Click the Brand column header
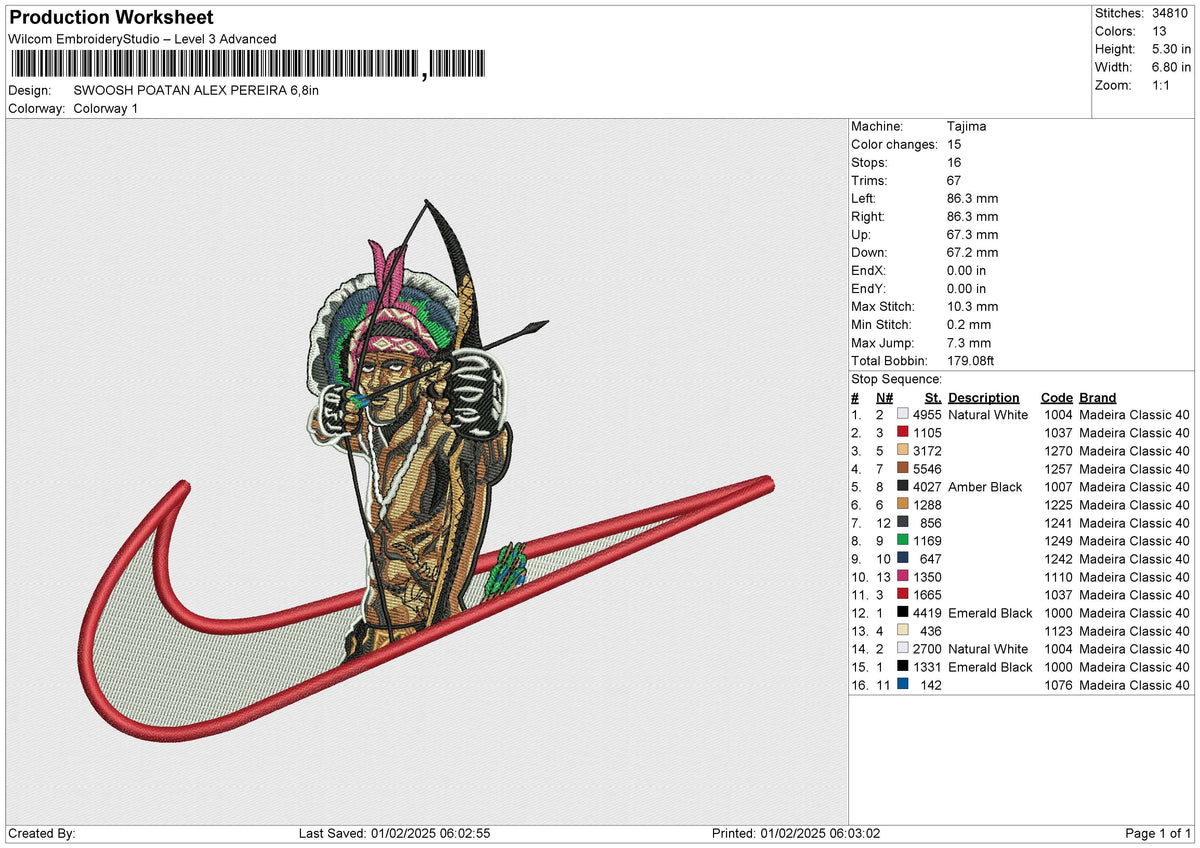The image size is (1200, 848). pyautogui.click(x=1098, y=397)
